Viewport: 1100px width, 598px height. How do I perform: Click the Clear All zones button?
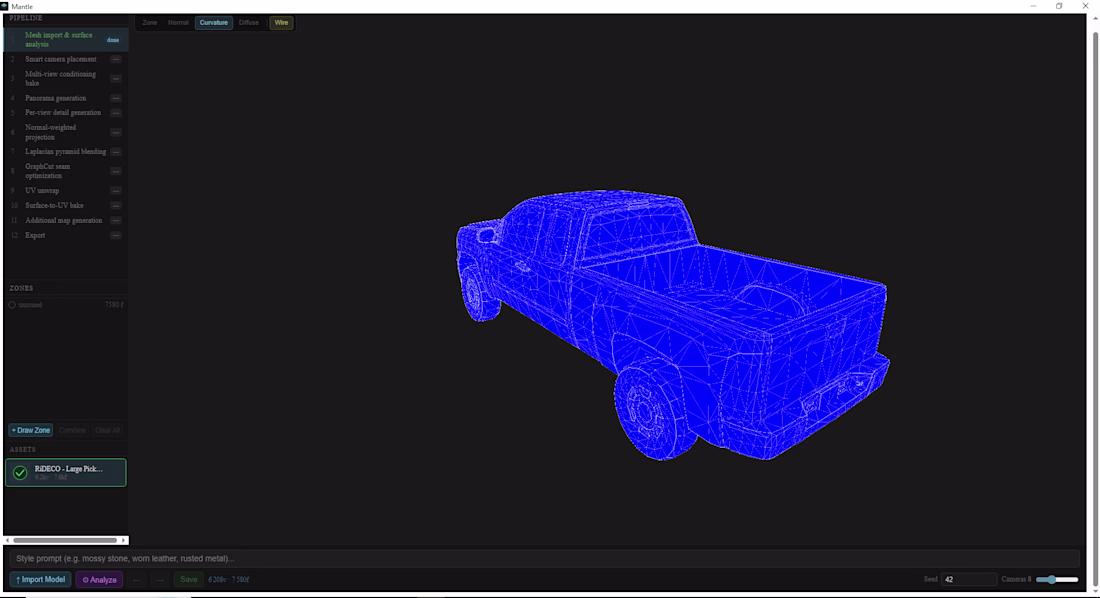(x=107, y=430)
